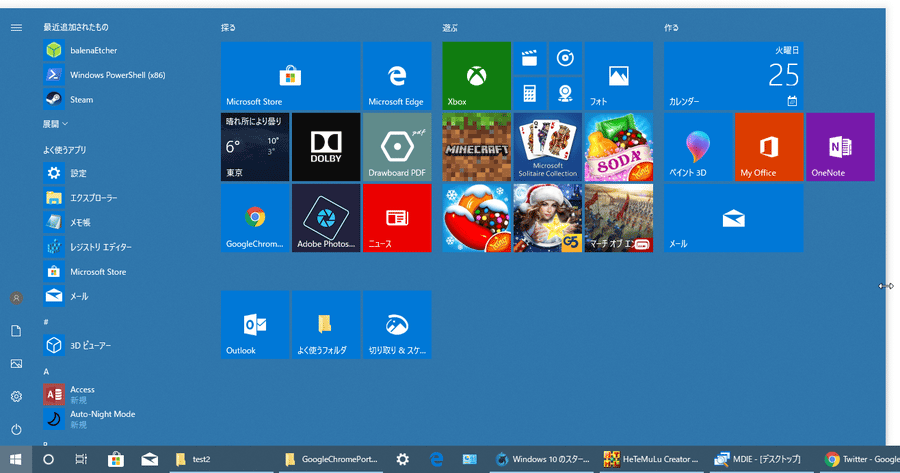Launch the Dolby tile

(326, 147)
